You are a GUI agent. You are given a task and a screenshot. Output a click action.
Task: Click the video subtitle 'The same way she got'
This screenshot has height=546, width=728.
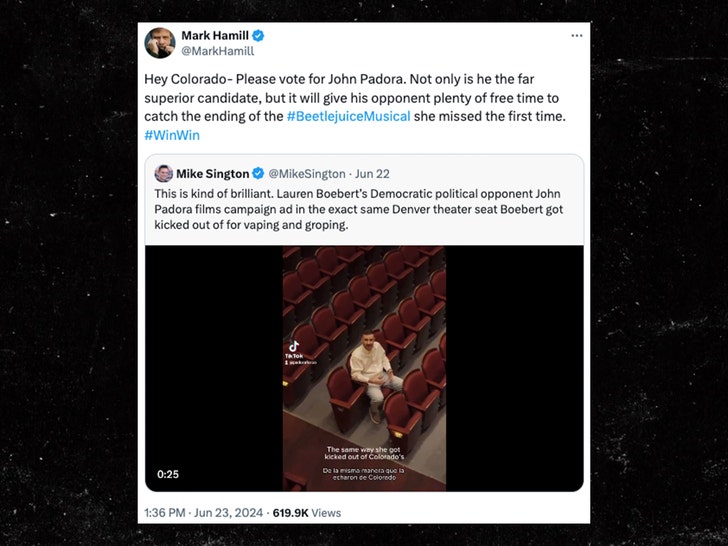click(x=364, y=450)
